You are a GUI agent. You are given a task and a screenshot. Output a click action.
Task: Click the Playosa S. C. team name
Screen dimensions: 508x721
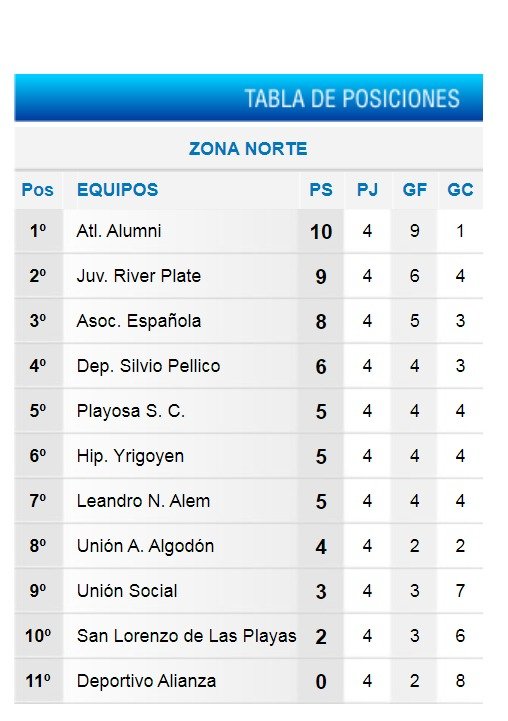131,411
